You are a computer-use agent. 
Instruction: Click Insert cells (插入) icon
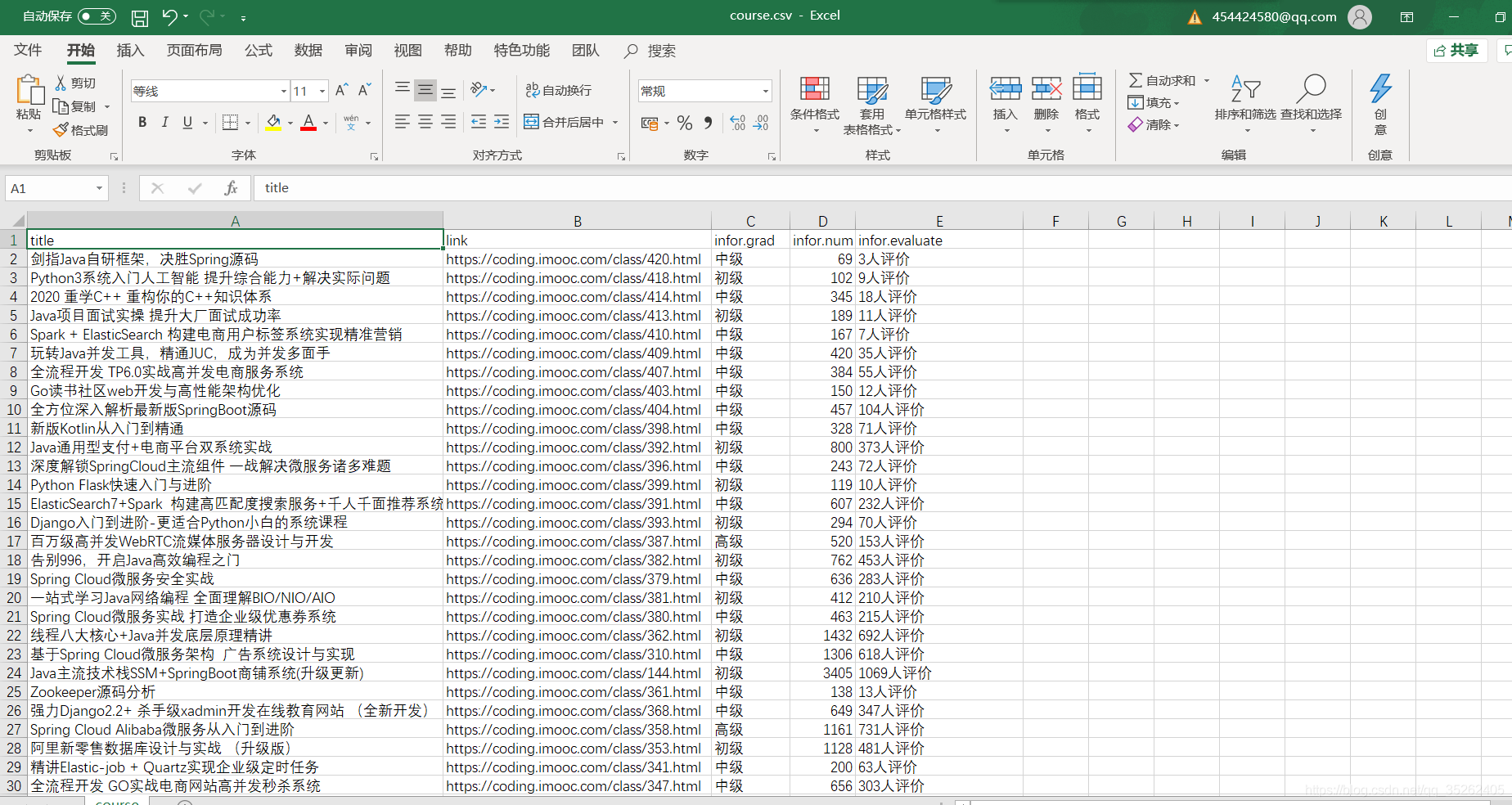click(1006, 88)
